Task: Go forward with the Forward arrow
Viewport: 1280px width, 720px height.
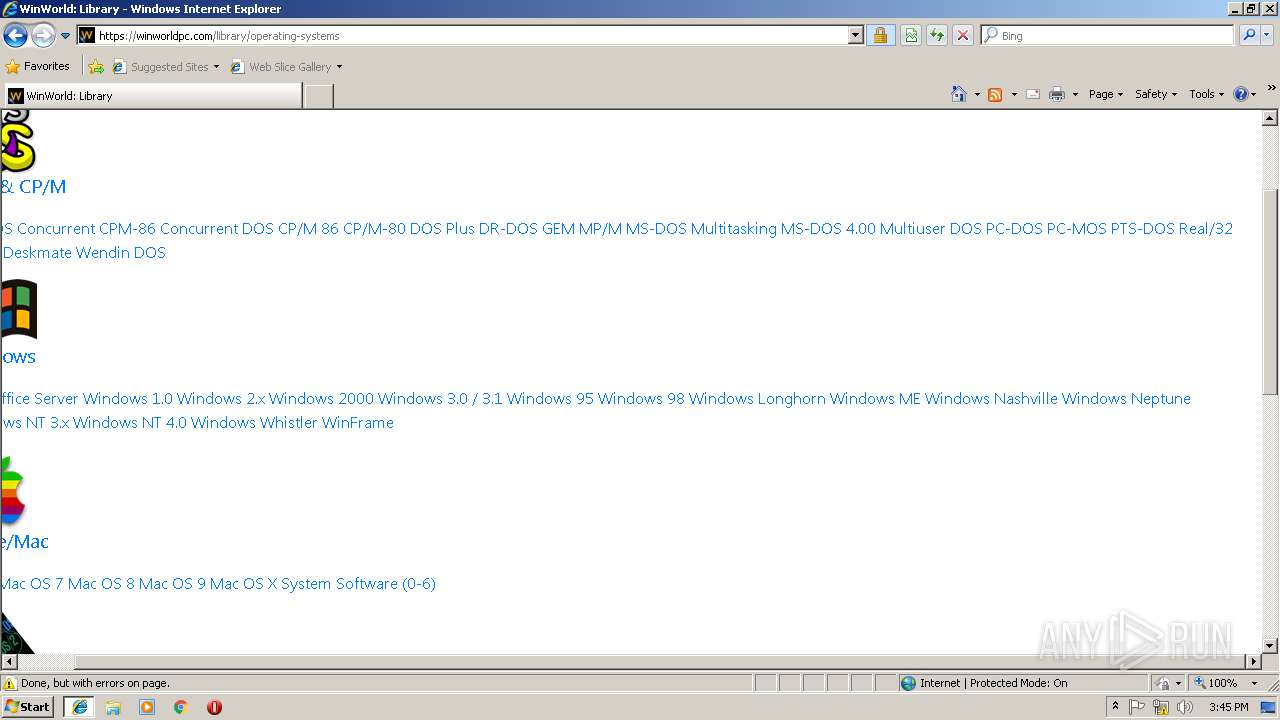Action: [43, 35]
